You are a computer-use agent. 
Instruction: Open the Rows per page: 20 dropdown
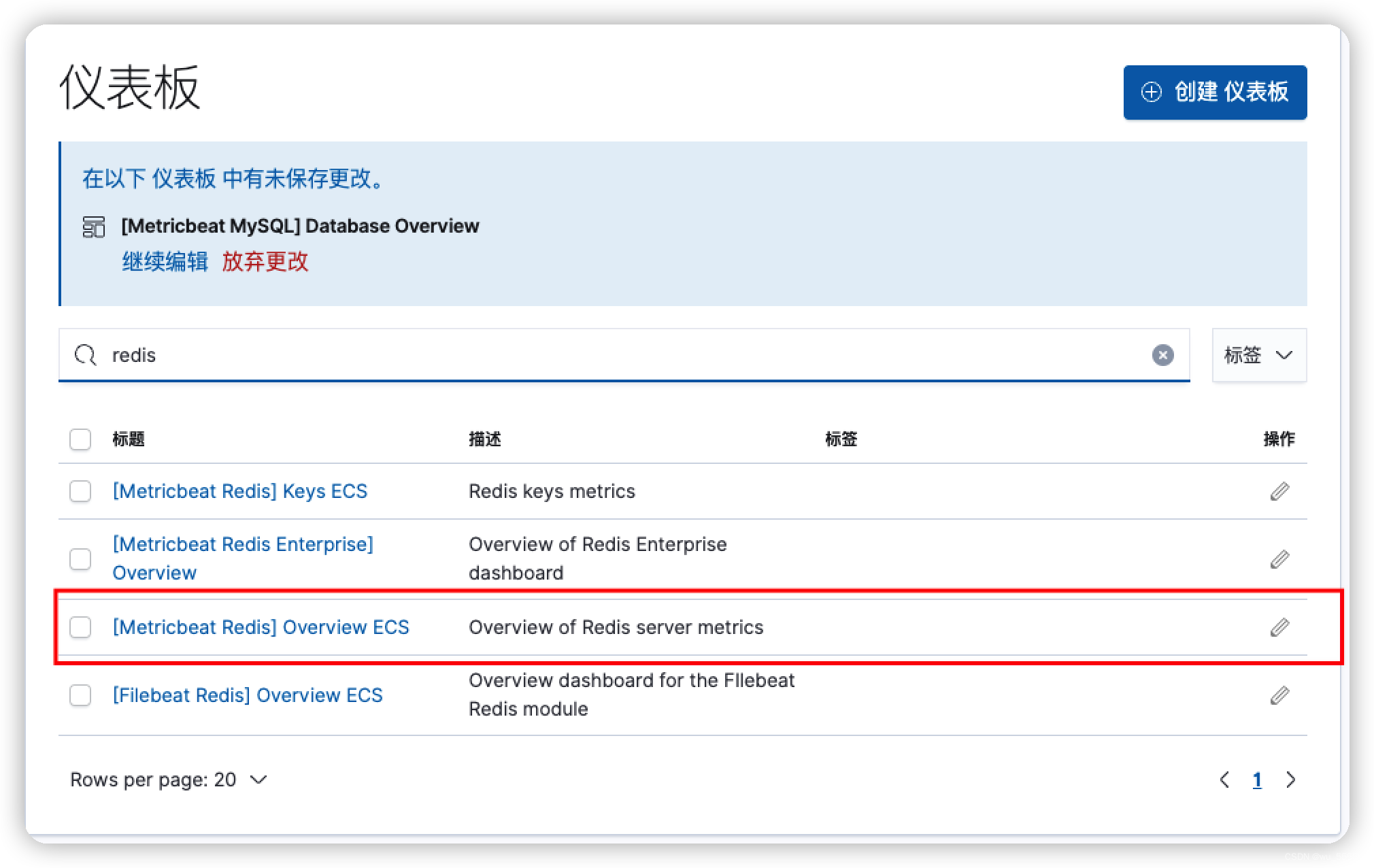pos(169,780)
